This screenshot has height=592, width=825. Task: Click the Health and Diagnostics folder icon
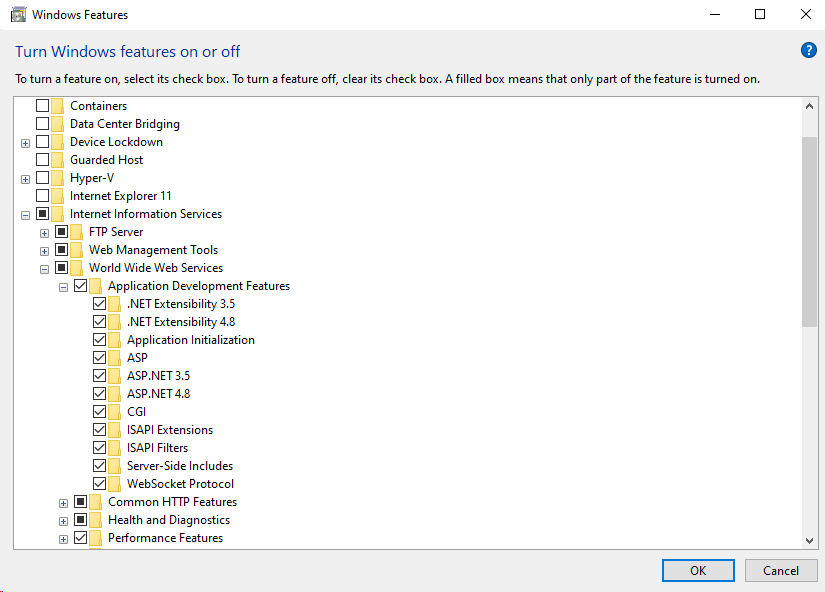95,520
